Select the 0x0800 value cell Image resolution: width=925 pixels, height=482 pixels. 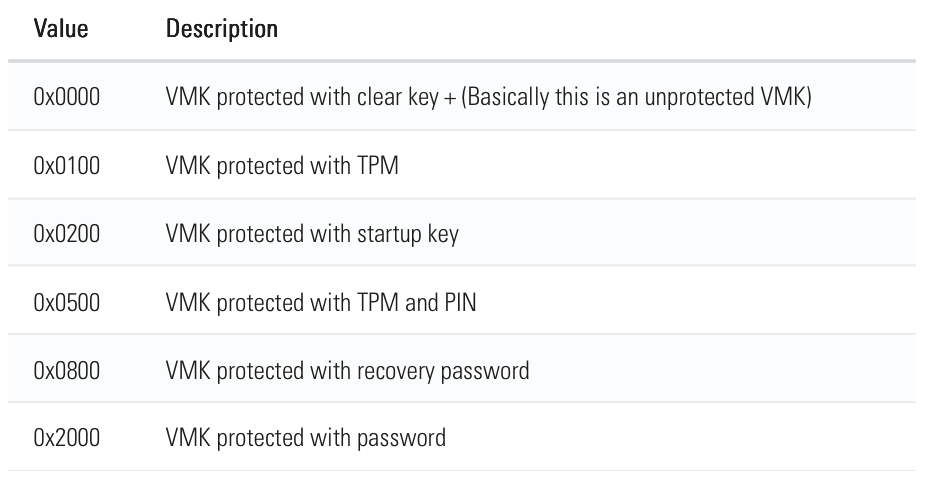[x=67, y=371]
